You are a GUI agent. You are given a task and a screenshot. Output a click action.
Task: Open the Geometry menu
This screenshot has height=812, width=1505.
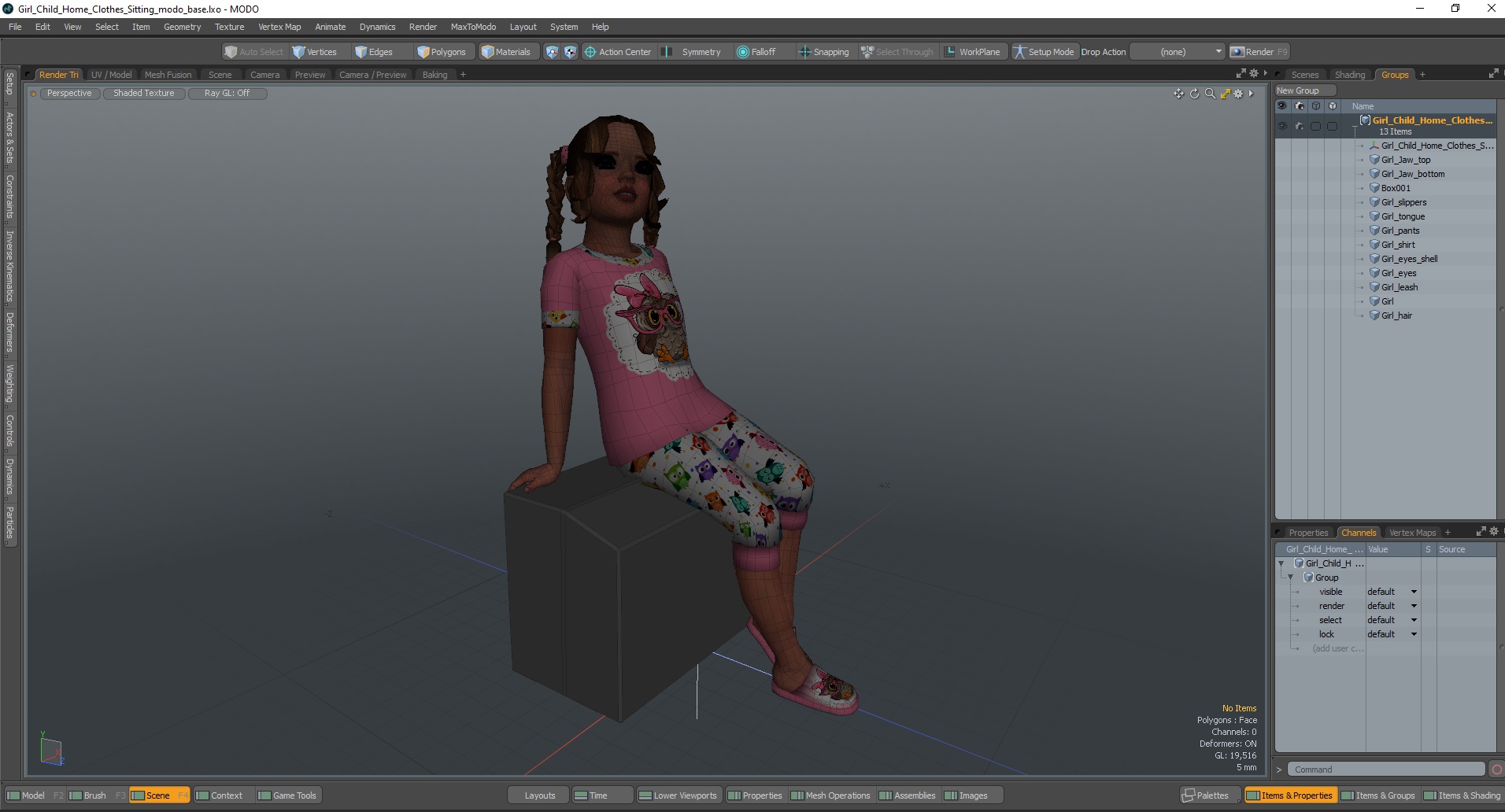182,27
